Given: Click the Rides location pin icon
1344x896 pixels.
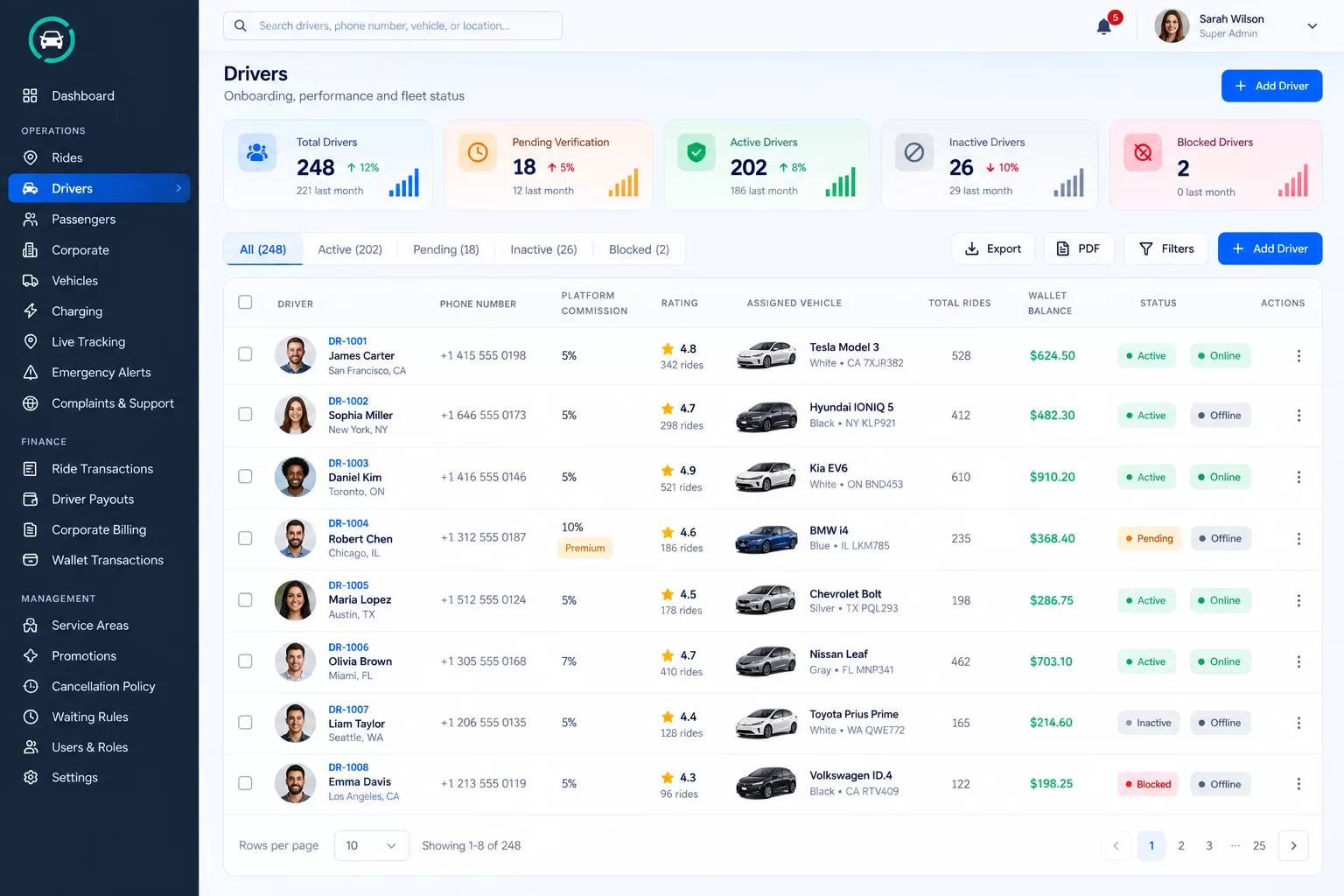Looking at the screenshot, I should click(31, 157).
